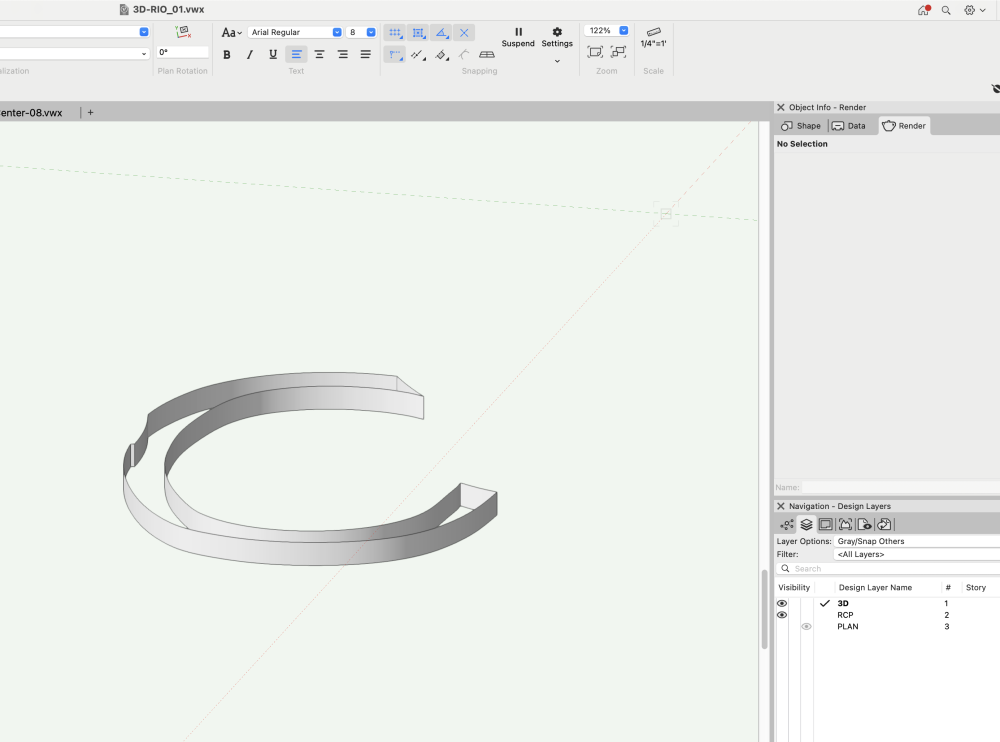Click the Suspend snapping button
The width and height of the screenshot is (1000, 742).
[x=518, y=37]
